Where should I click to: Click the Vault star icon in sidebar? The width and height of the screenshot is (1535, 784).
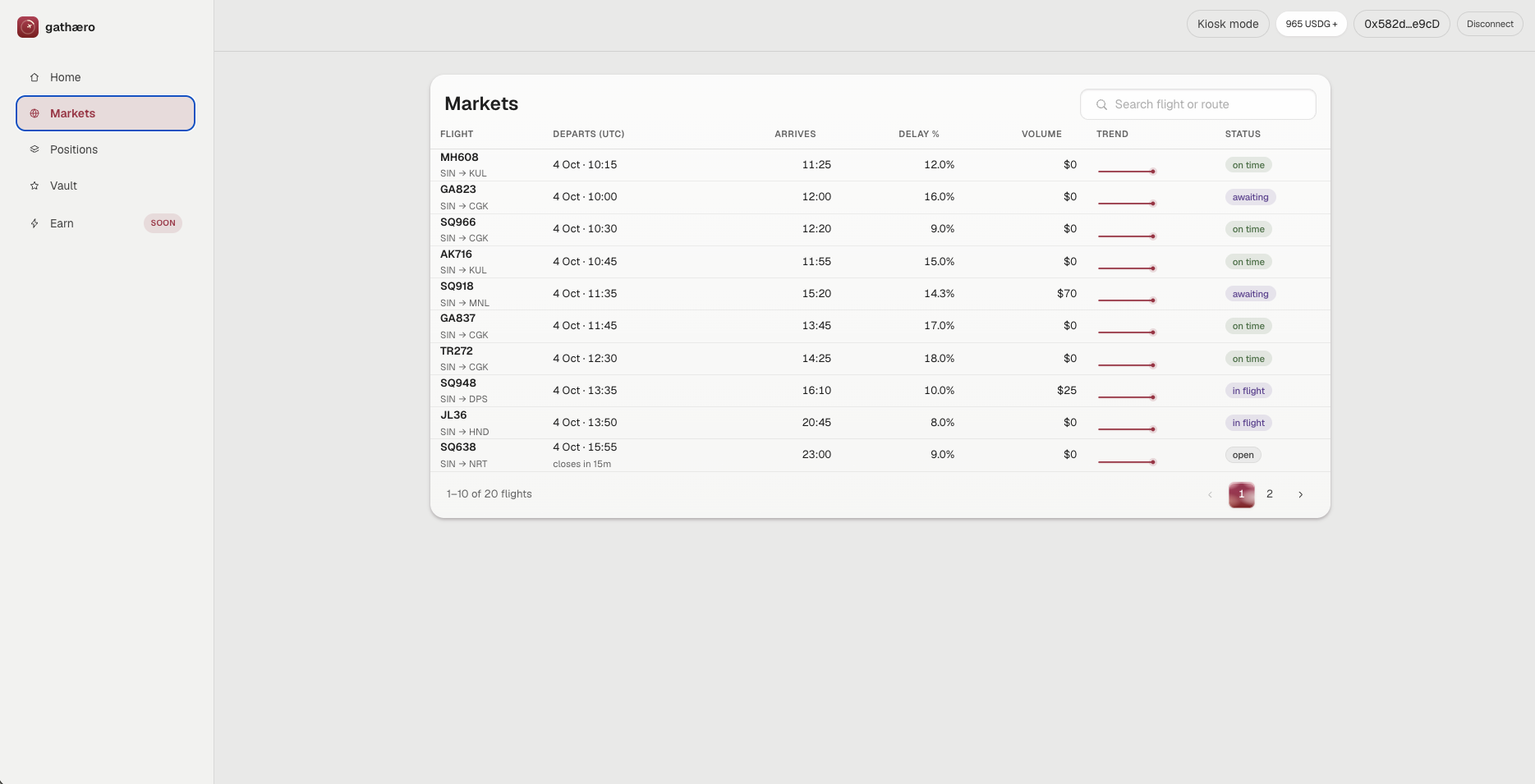pyautogui.click(x=34, y=186)
